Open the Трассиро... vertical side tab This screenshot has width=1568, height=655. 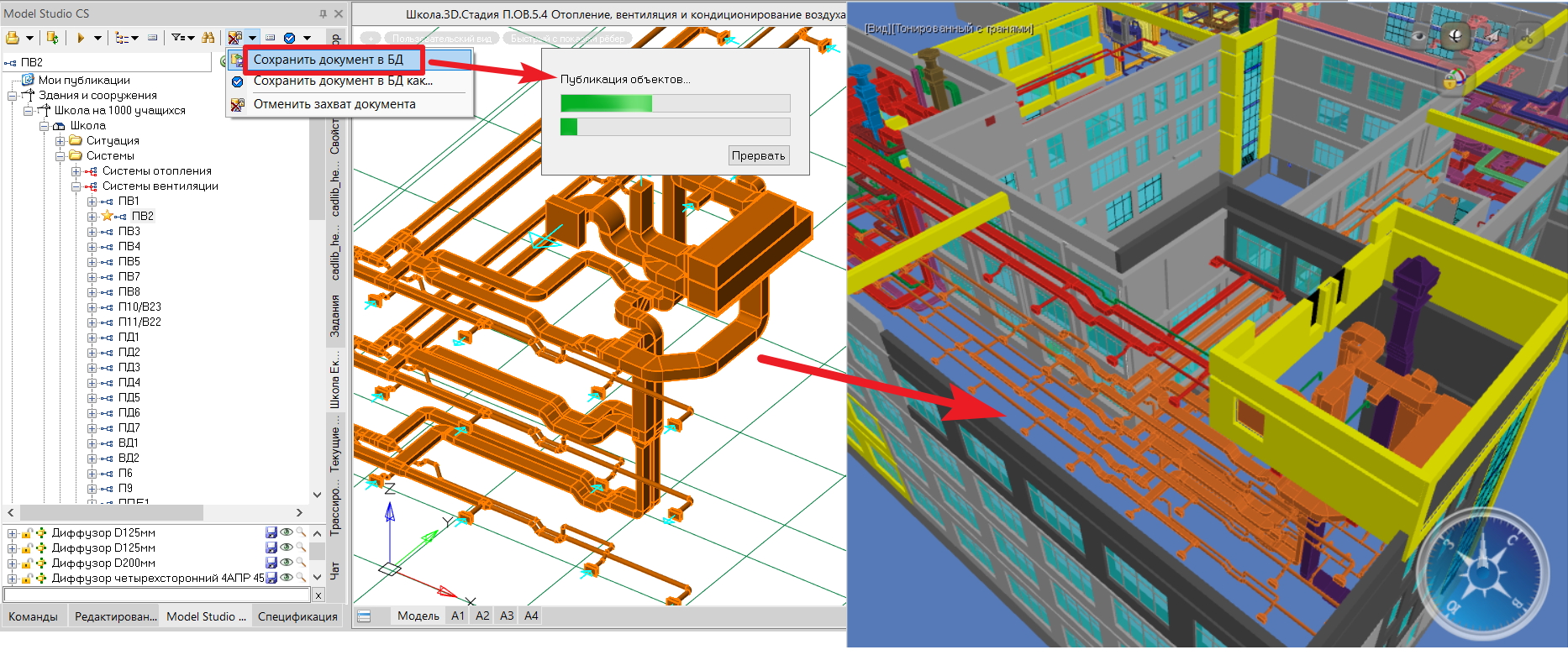point(335,510)
